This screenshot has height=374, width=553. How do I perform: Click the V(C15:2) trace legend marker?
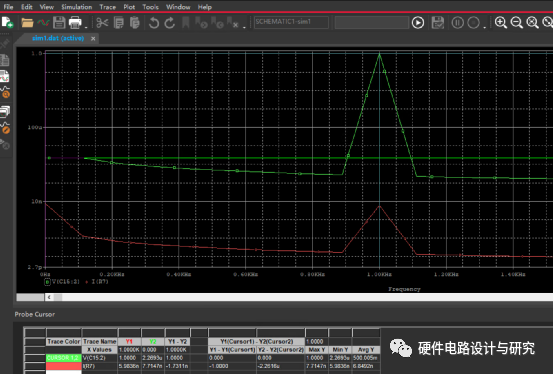pyautogui.click(x=47, y=282)
